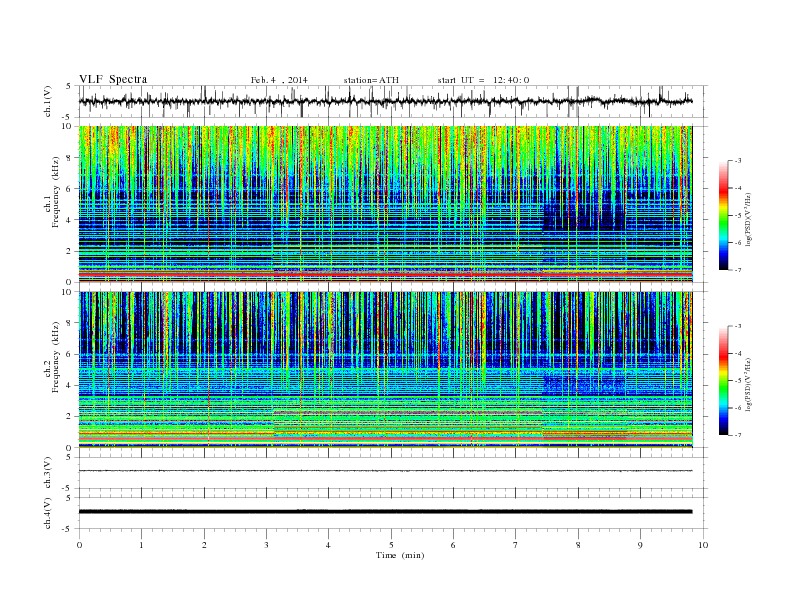Click the lower "log(PSD)(V²/Hz)" colorbar label
This screenshot has height=612, width=792.
(748, 384)
